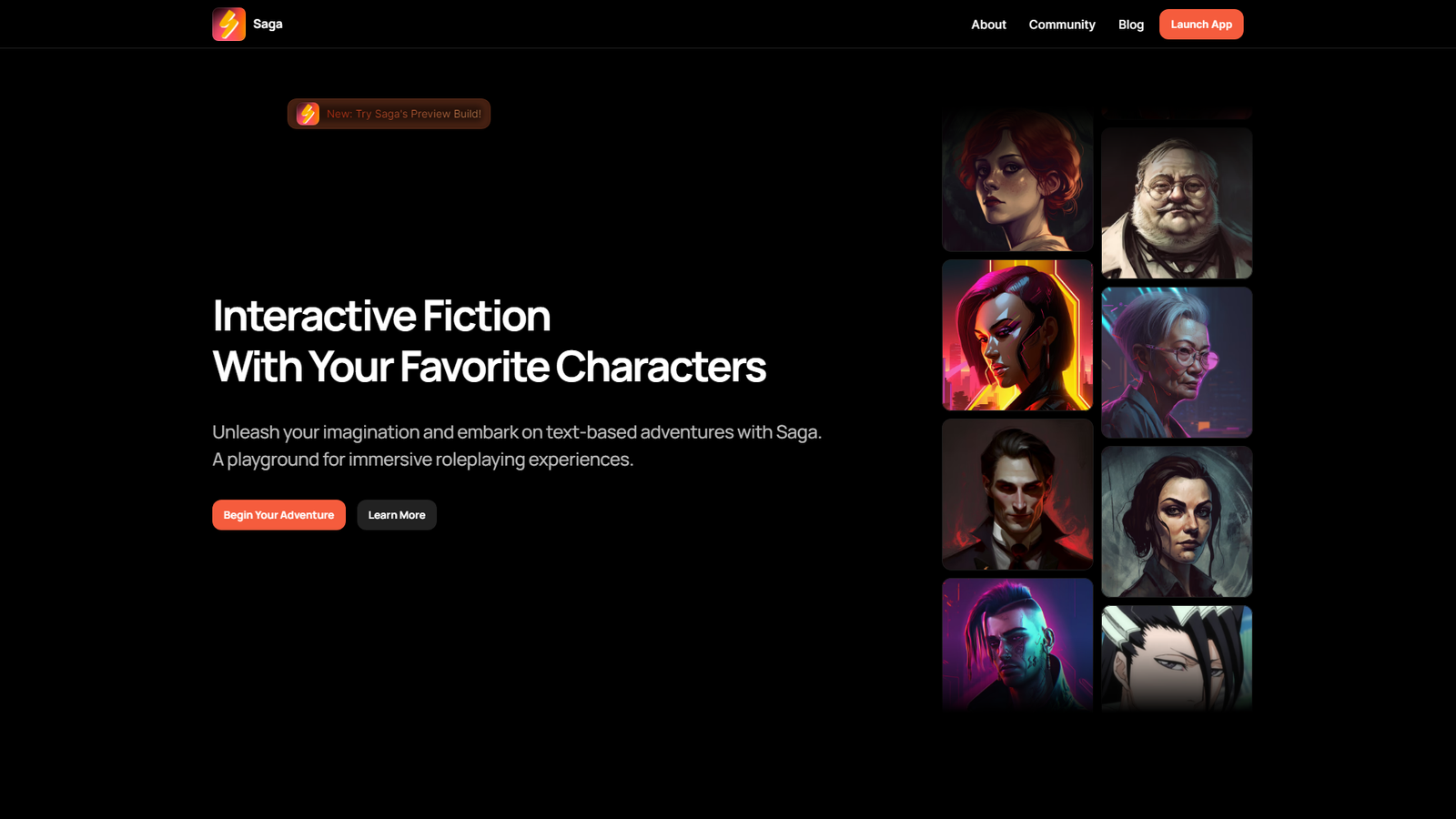Image resolution: width=1456 pixels, height=819 pixels.
Task: Go to the Community section
Action: [x=1062, y=25]
